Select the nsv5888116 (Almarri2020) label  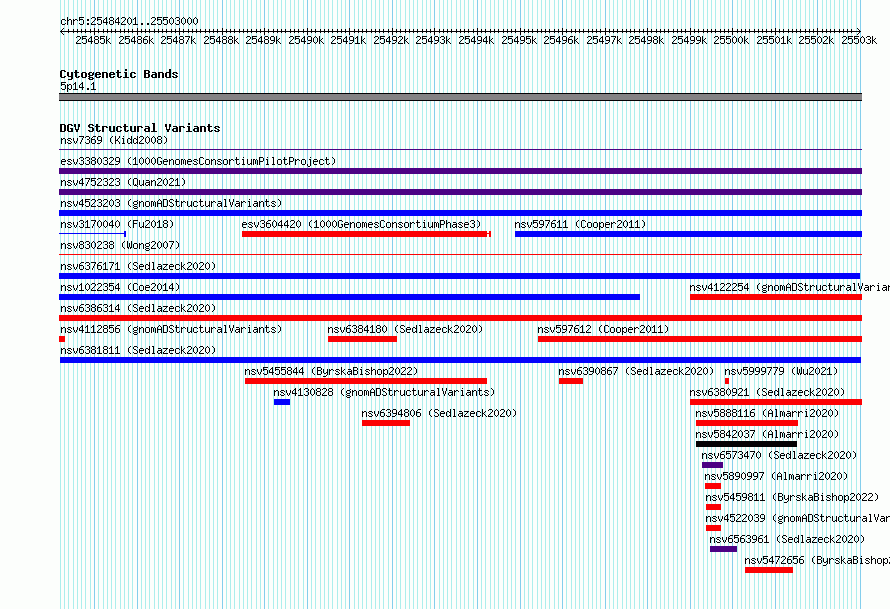767,413
